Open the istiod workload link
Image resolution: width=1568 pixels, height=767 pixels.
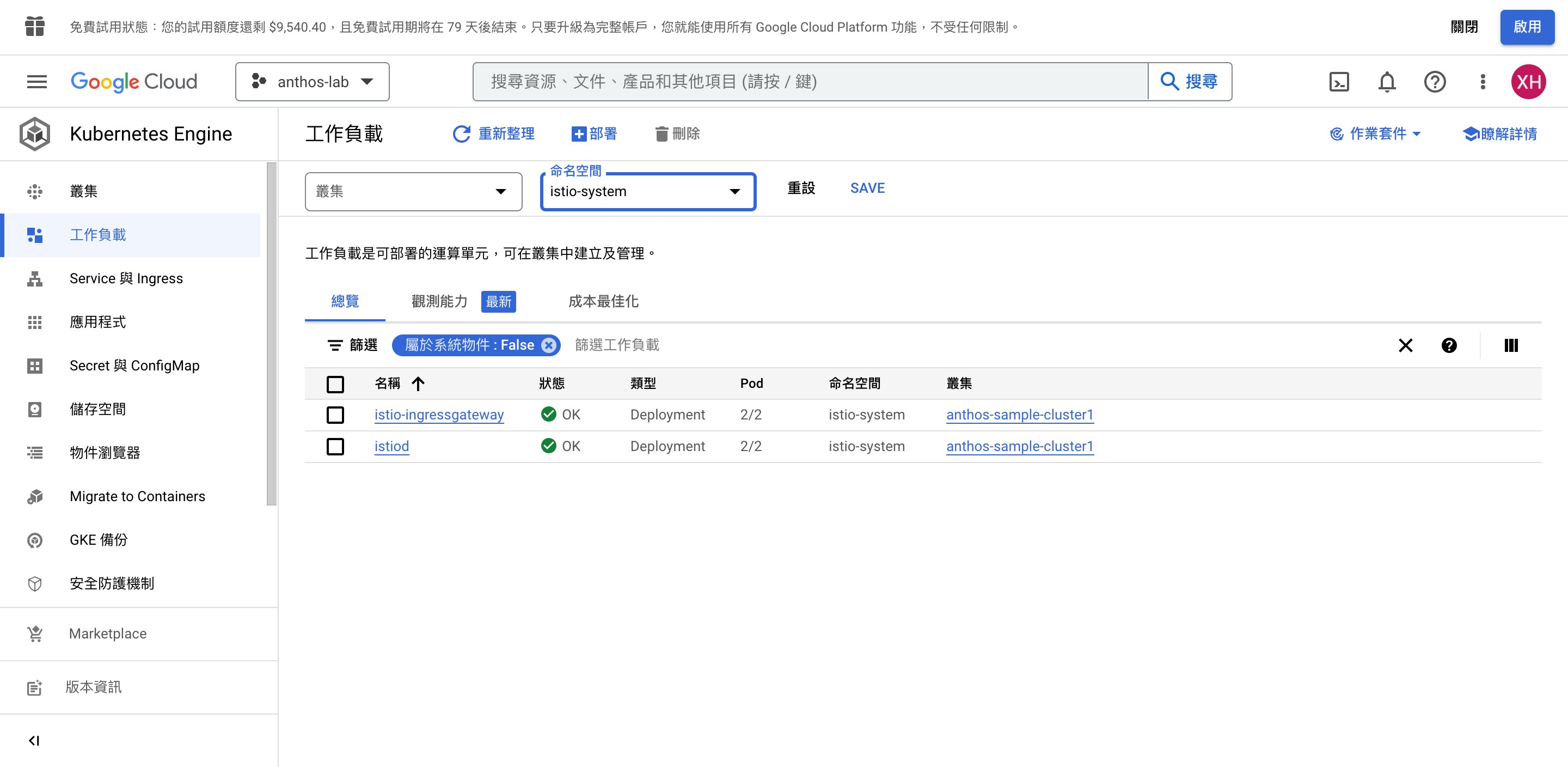[x=391, y=447]
